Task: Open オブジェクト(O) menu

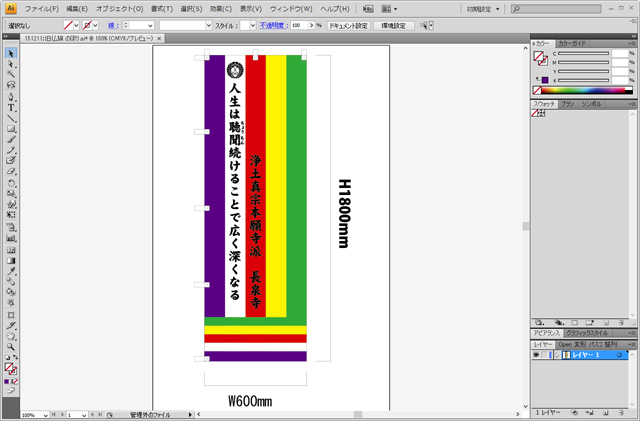Action: coord(120,9)
